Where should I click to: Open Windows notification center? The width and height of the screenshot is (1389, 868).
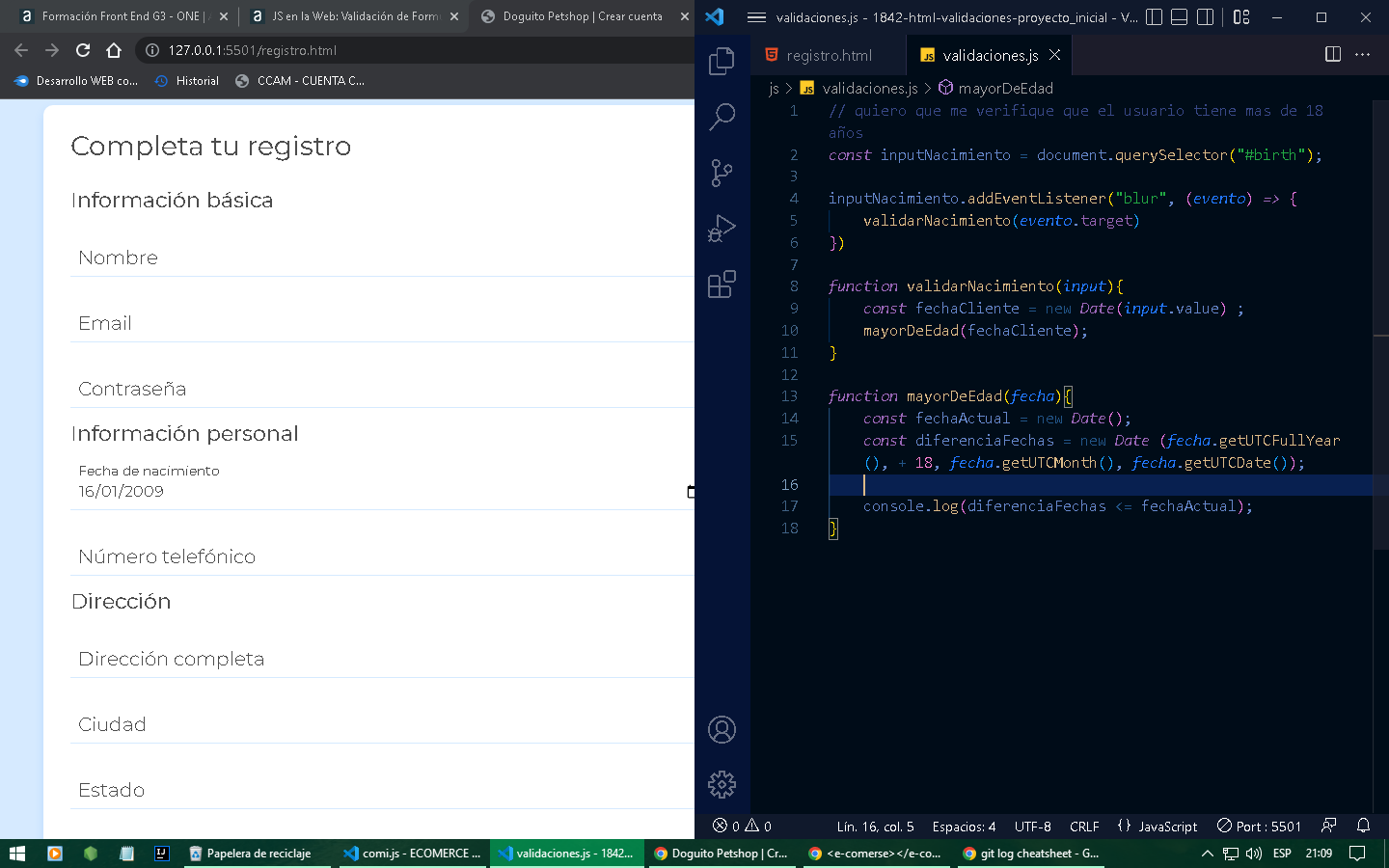pos(1357,854)
